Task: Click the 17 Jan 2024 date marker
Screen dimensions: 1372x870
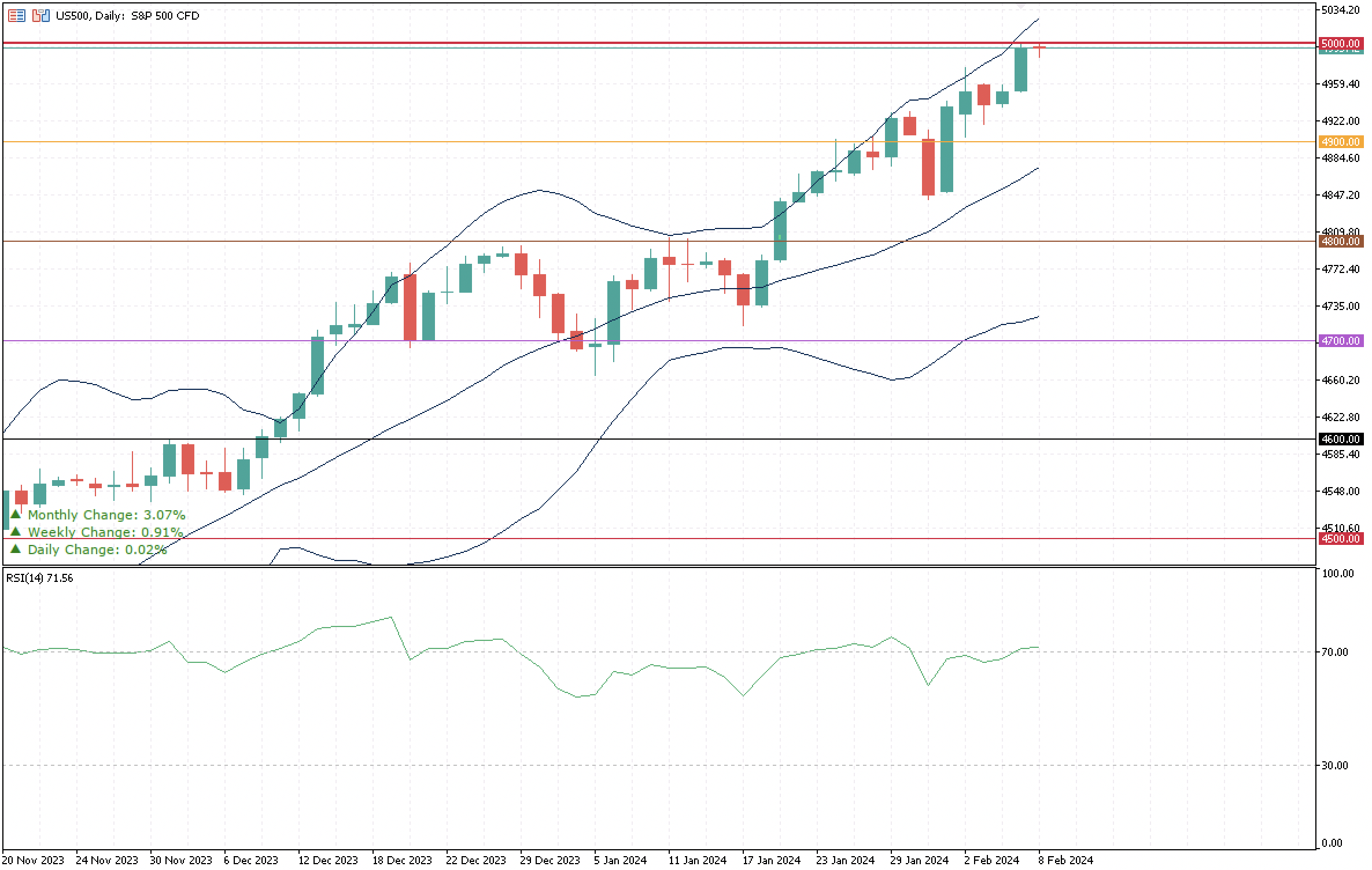Action: pos(771,860)
